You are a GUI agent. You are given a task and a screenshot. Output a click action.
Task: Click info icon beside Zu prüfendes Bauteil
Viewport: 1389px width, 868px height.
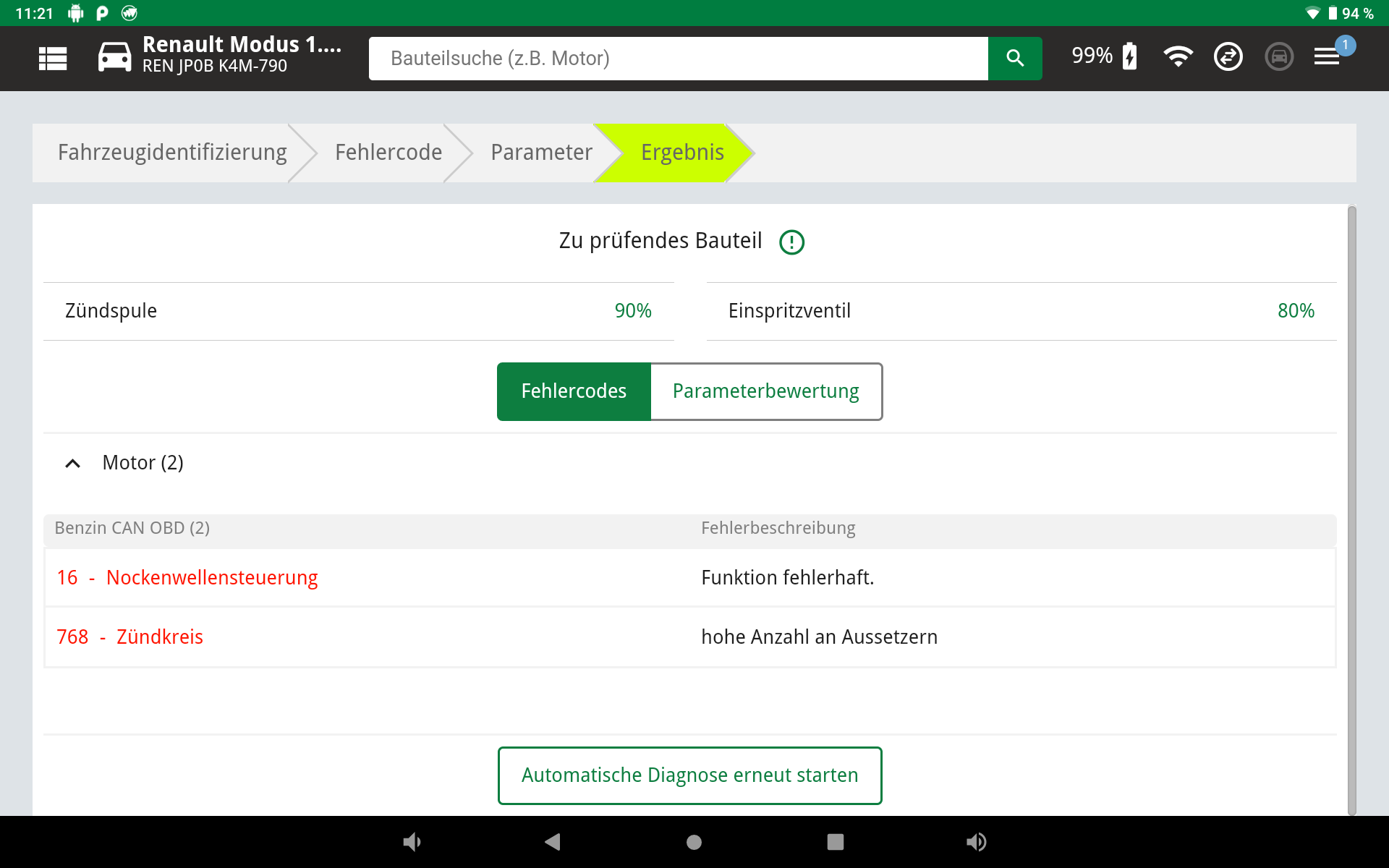click(791, 242)
